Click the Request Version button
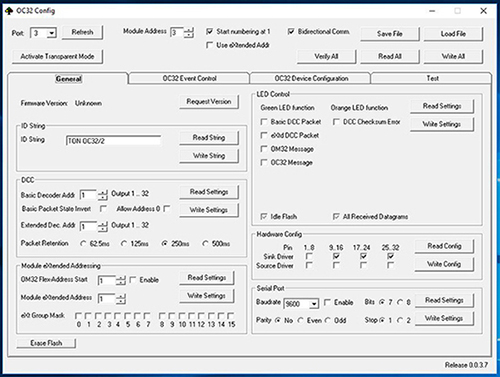The height and width of the screenshot is (377, 500). click(209, 101)
